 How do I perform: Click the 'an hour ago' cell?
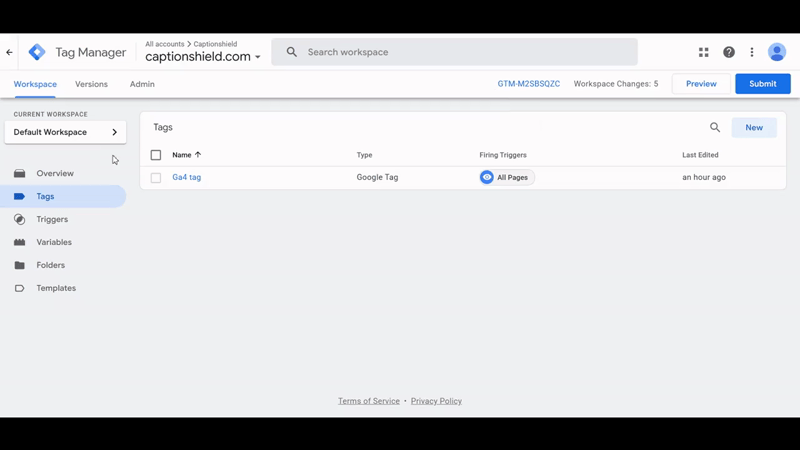(704, 178)
